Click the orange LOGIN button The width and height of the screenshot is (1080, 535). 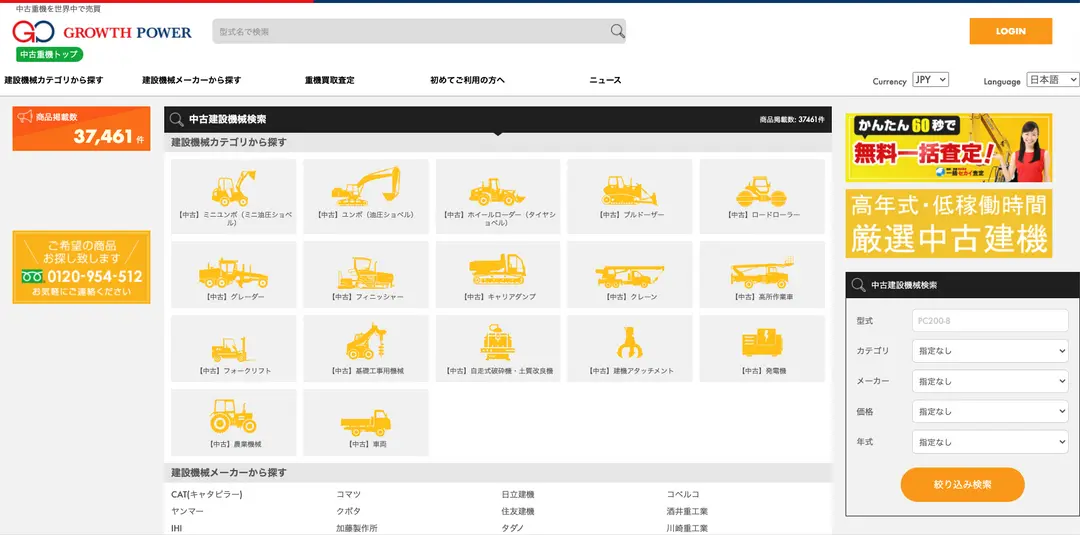click(1010, 31)
